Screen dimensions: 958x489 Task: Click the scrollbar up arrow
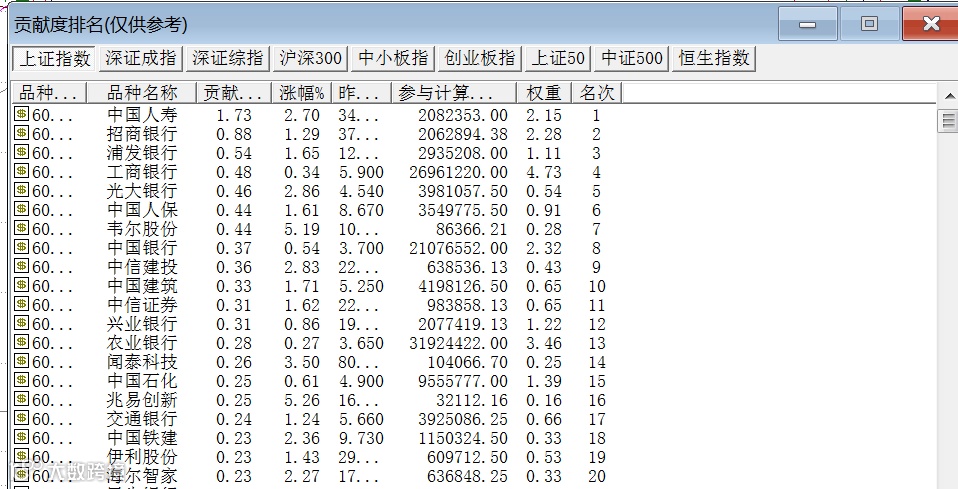coord(949,96)
